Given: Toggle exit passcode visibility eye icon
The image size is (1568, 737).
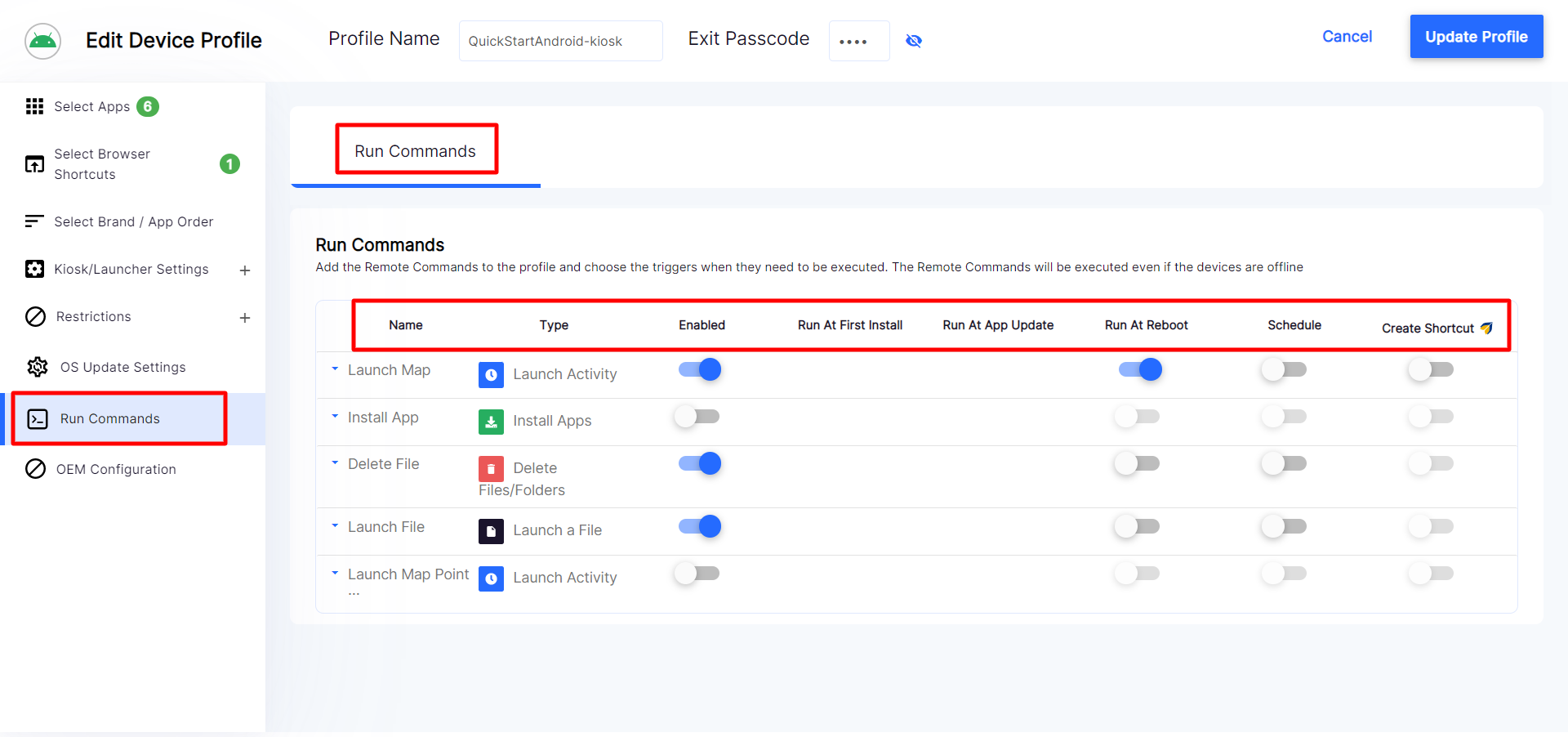Looking at the screenshot, I should [x=914, y=41].
